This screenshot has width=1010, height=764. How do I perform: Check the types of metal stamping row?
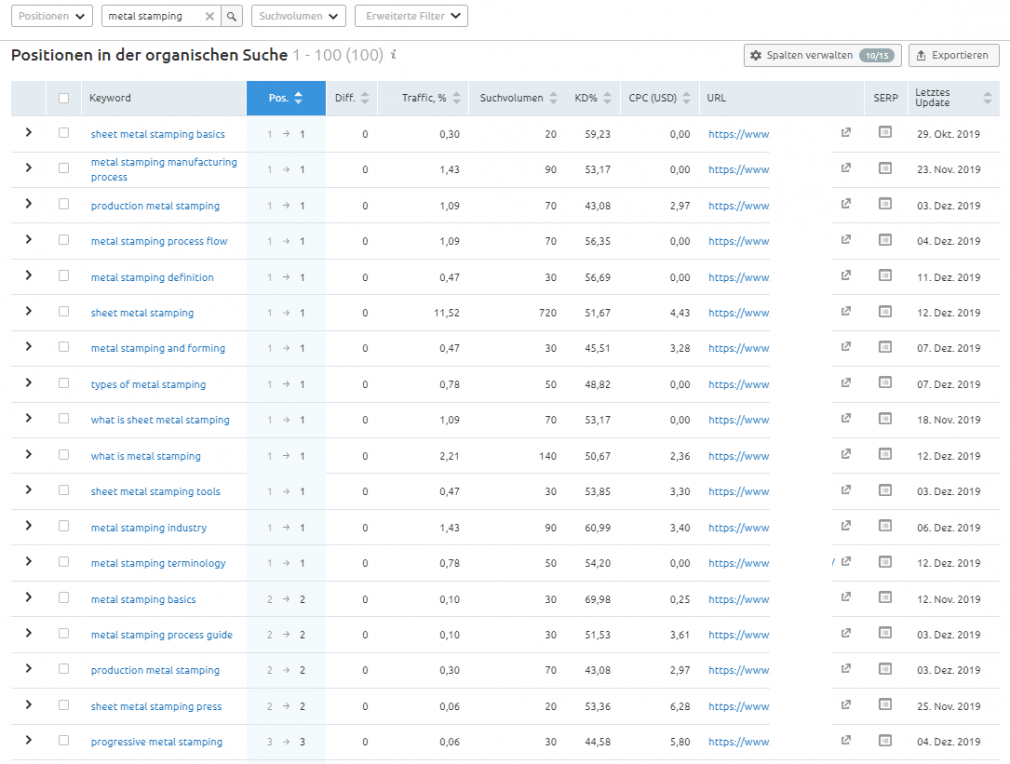coord(63,383)
